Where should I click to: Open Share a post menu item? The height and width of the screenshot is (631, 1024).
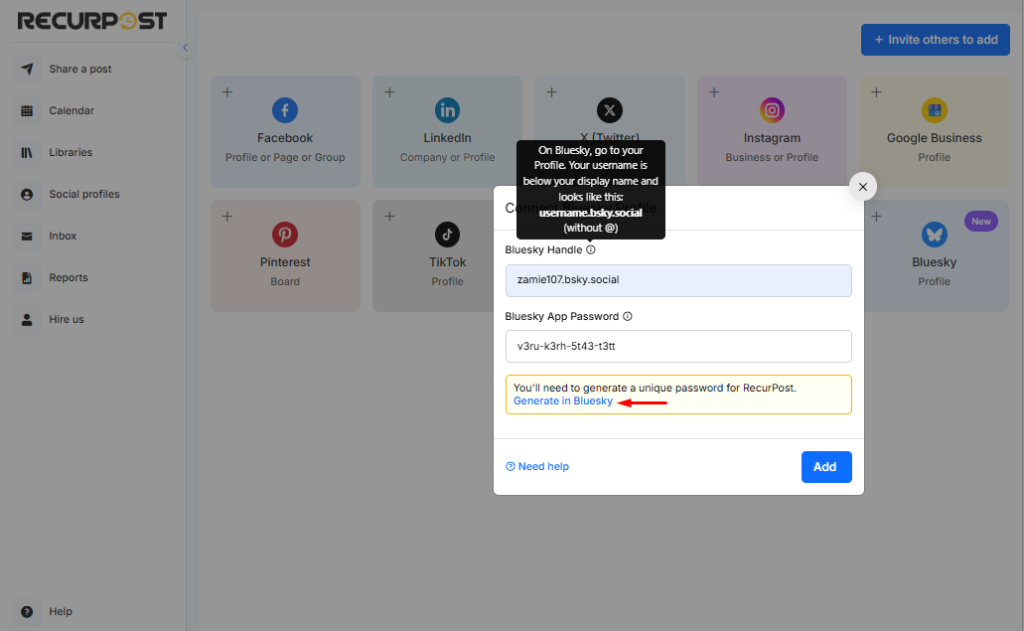(x=80, y=69)
